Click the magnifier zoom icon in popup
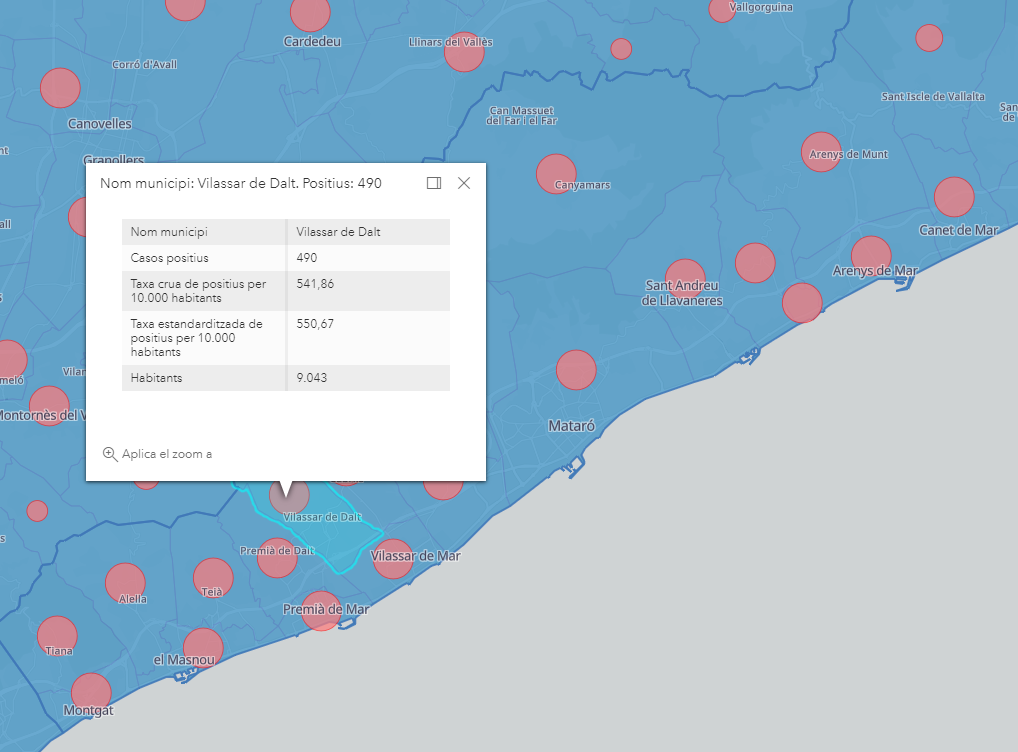The width and height of the screenshot is (1018, 752). click(110, 454)
